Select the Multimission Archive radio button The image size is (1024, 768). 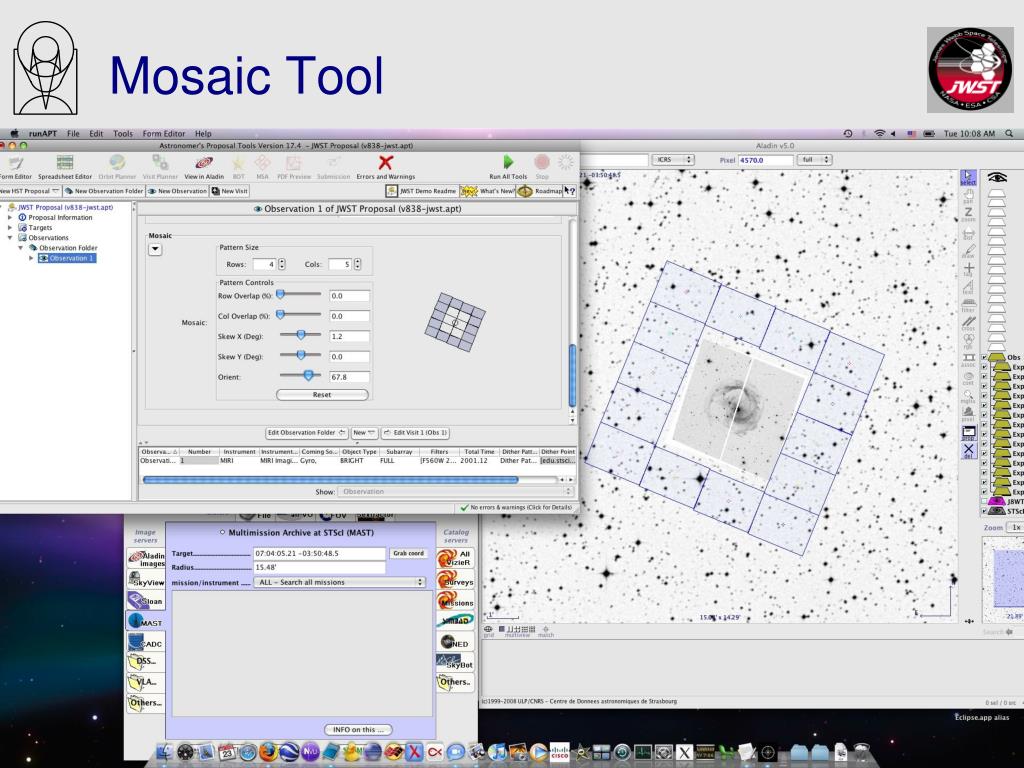tap(223, 532)
